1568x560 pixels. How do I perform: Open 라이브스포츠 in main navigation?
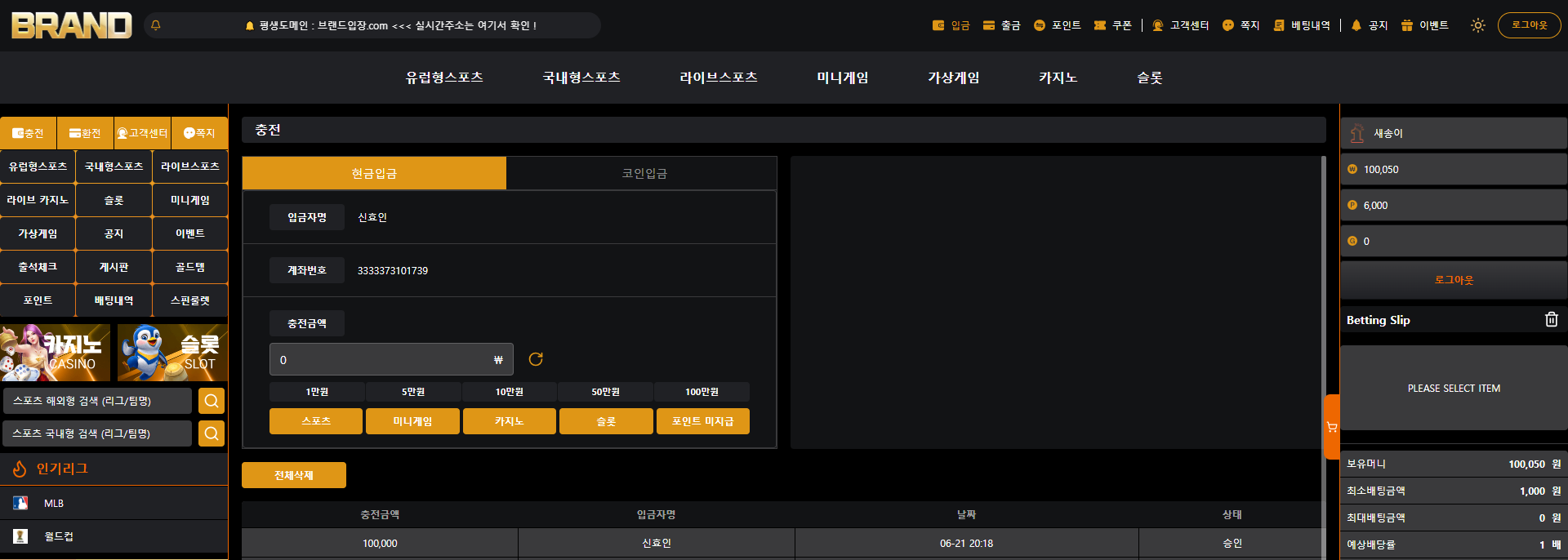point(719,78)
